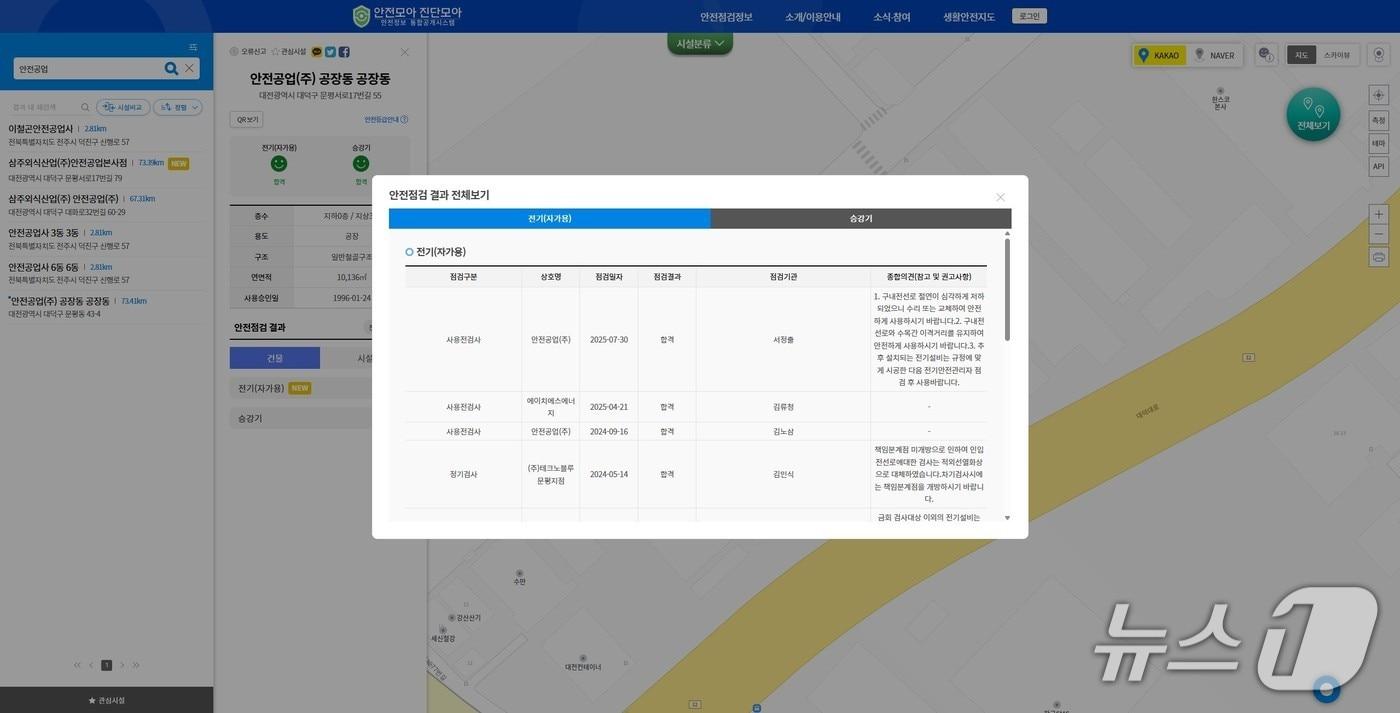Go to the last page arrow in pagination
1400x713 pixels.
pos(136,665)
